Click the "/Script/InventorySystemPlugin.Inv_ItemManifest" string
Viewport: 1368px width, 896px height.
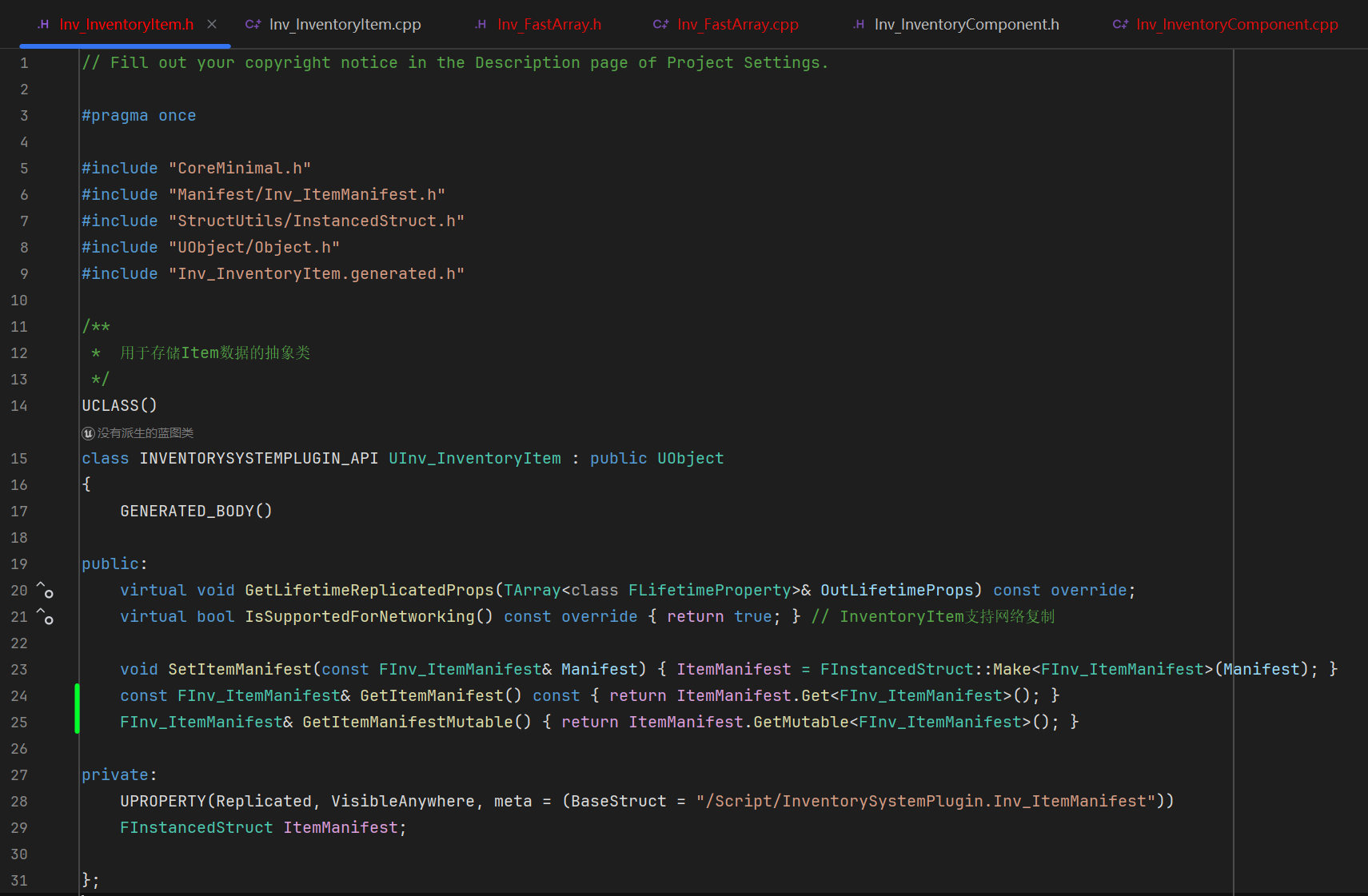(926, 802)
